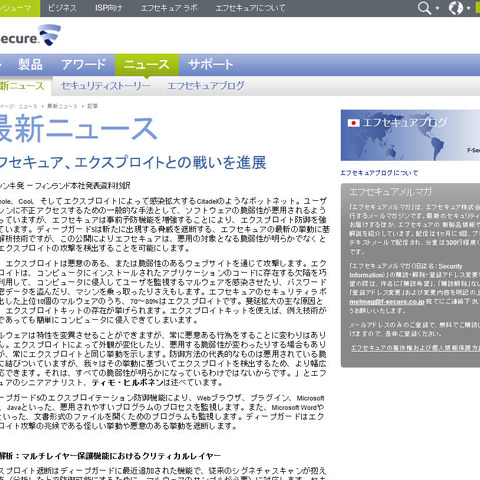Click the melmag email address link
480x480 pixels.
[387, 302]
